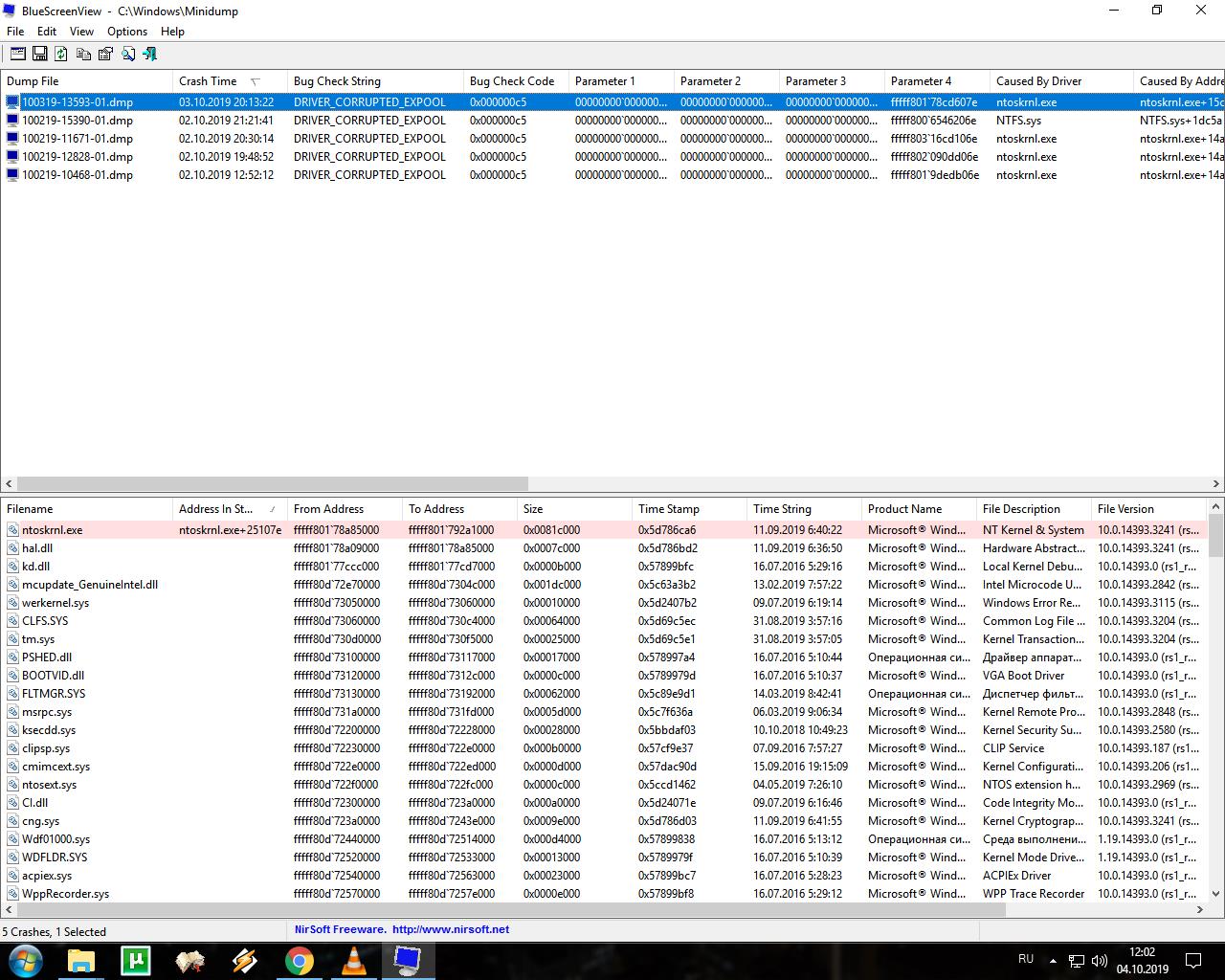Viewport: 1225px width, 980px height.
Task: Open File Explorer from taskbar
Action: (x=81, y=960)
